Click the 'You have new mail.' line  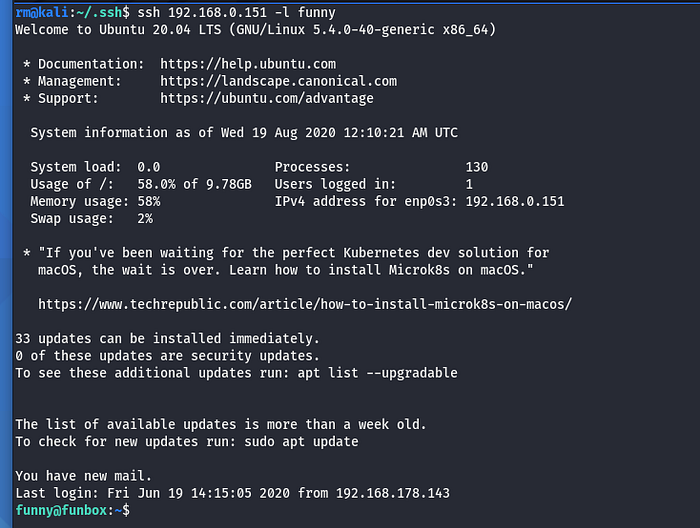(x=83, y=475)
